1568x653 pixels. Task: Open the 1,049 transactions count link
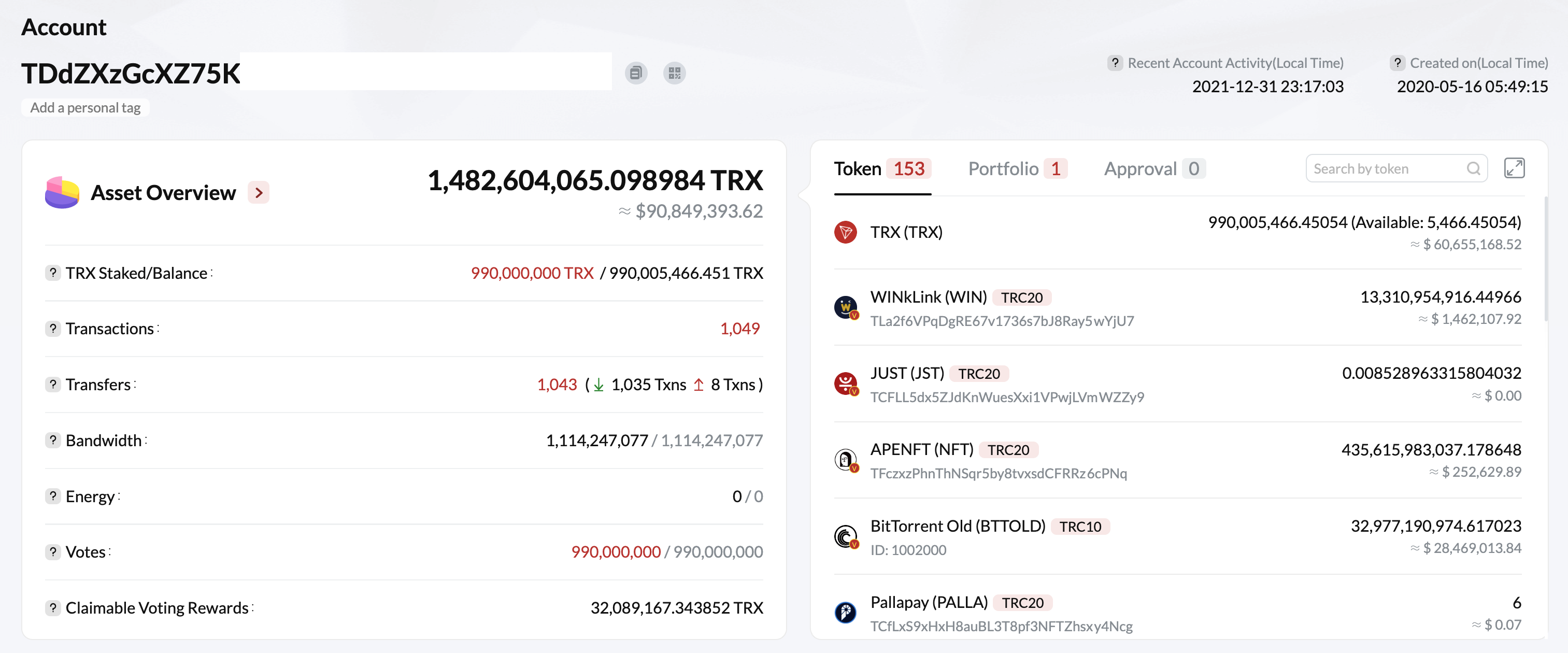739,329
